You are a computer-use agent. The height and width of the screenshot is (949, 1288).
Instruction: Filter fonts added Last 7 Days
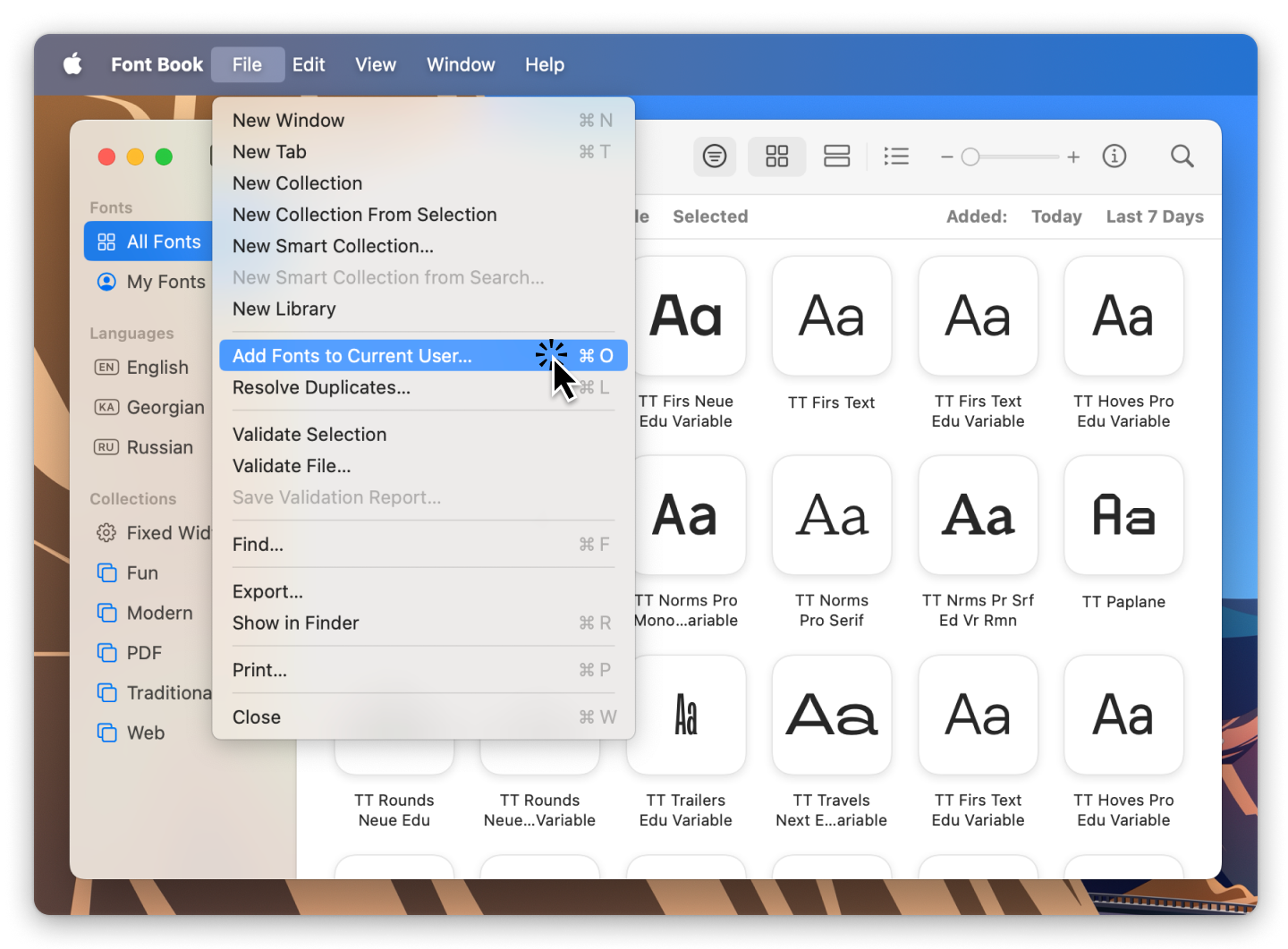click(1155, 216)
